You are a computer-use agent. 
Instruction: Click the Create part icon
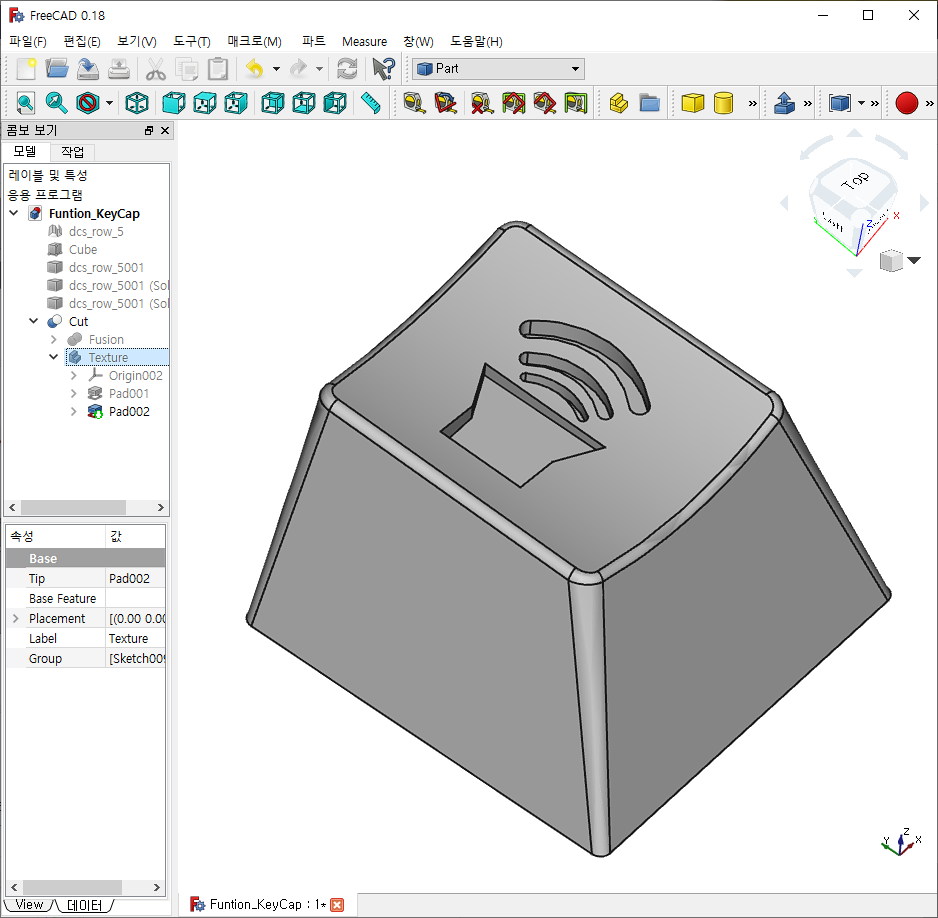point(619,103)
